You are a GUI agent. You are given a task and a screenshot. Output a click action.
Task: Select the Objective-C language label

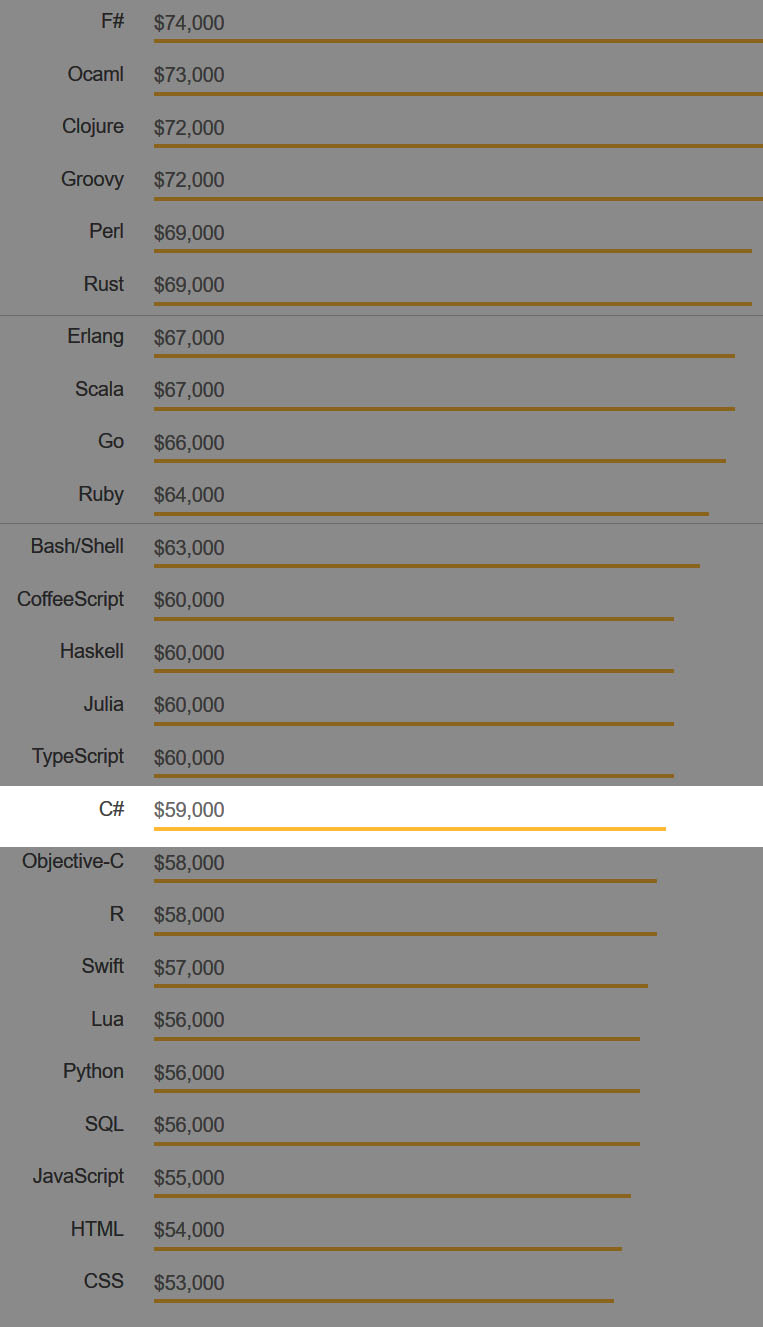pyautogui.click(x=73, y=861)
